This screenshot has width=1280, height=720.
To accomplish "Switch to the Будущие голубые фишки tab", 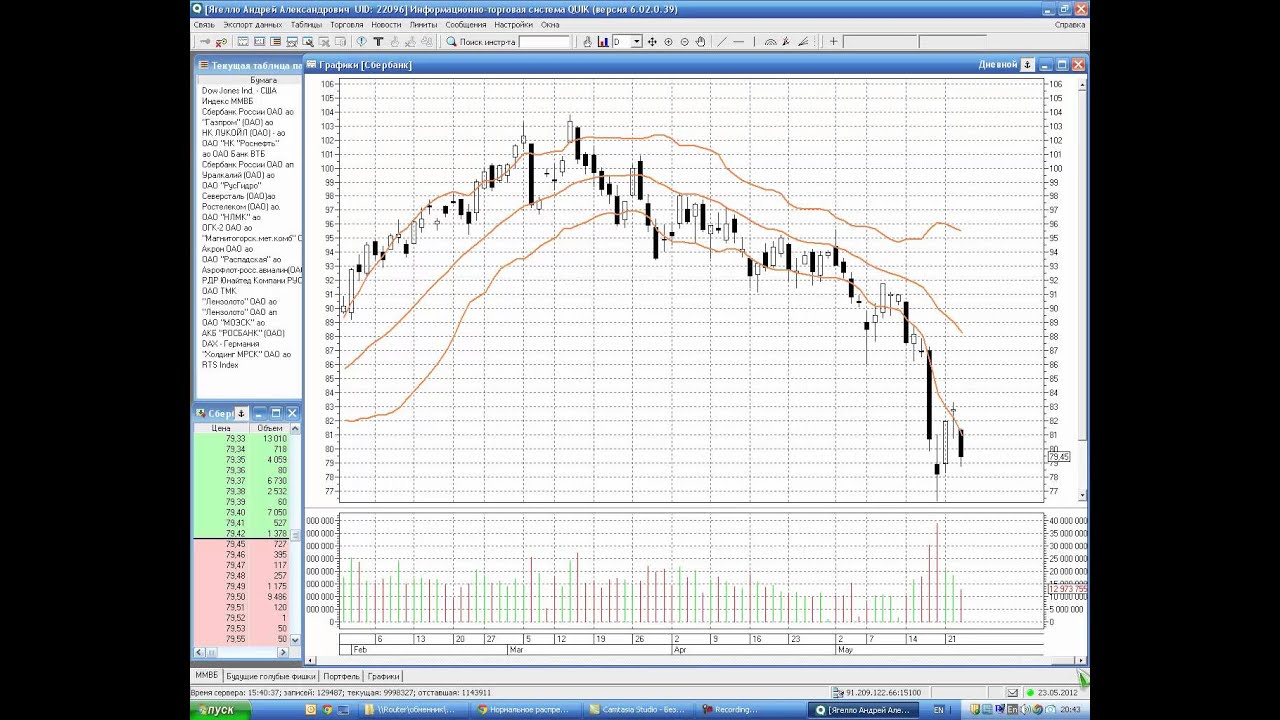I will click(269, 676).
